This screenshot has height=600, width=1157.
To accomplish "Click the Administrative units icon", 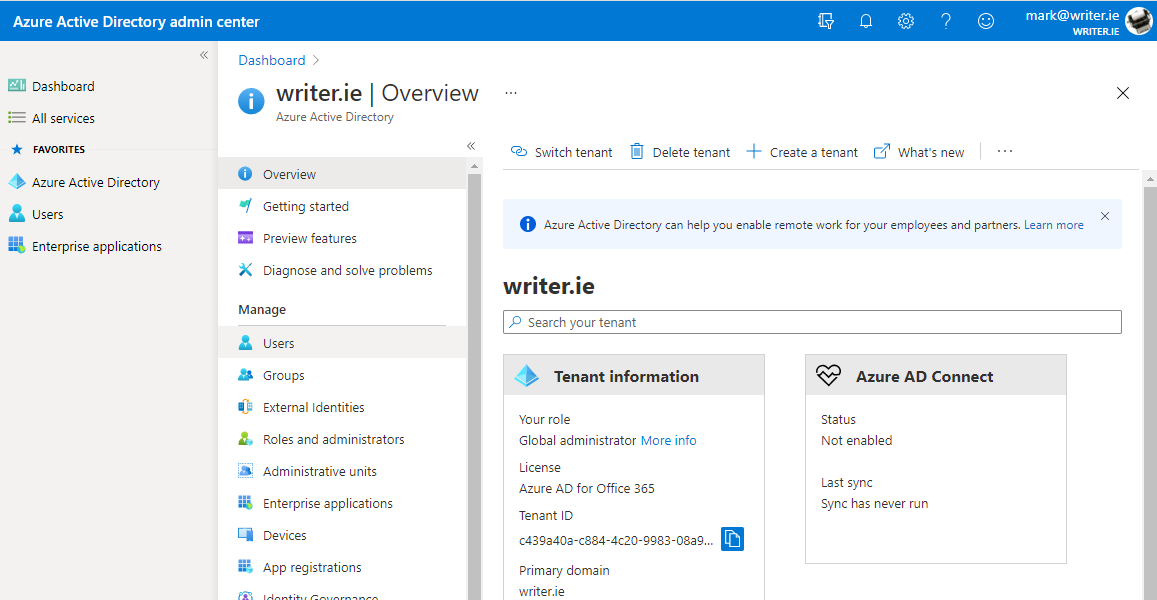I will point(246,471).
